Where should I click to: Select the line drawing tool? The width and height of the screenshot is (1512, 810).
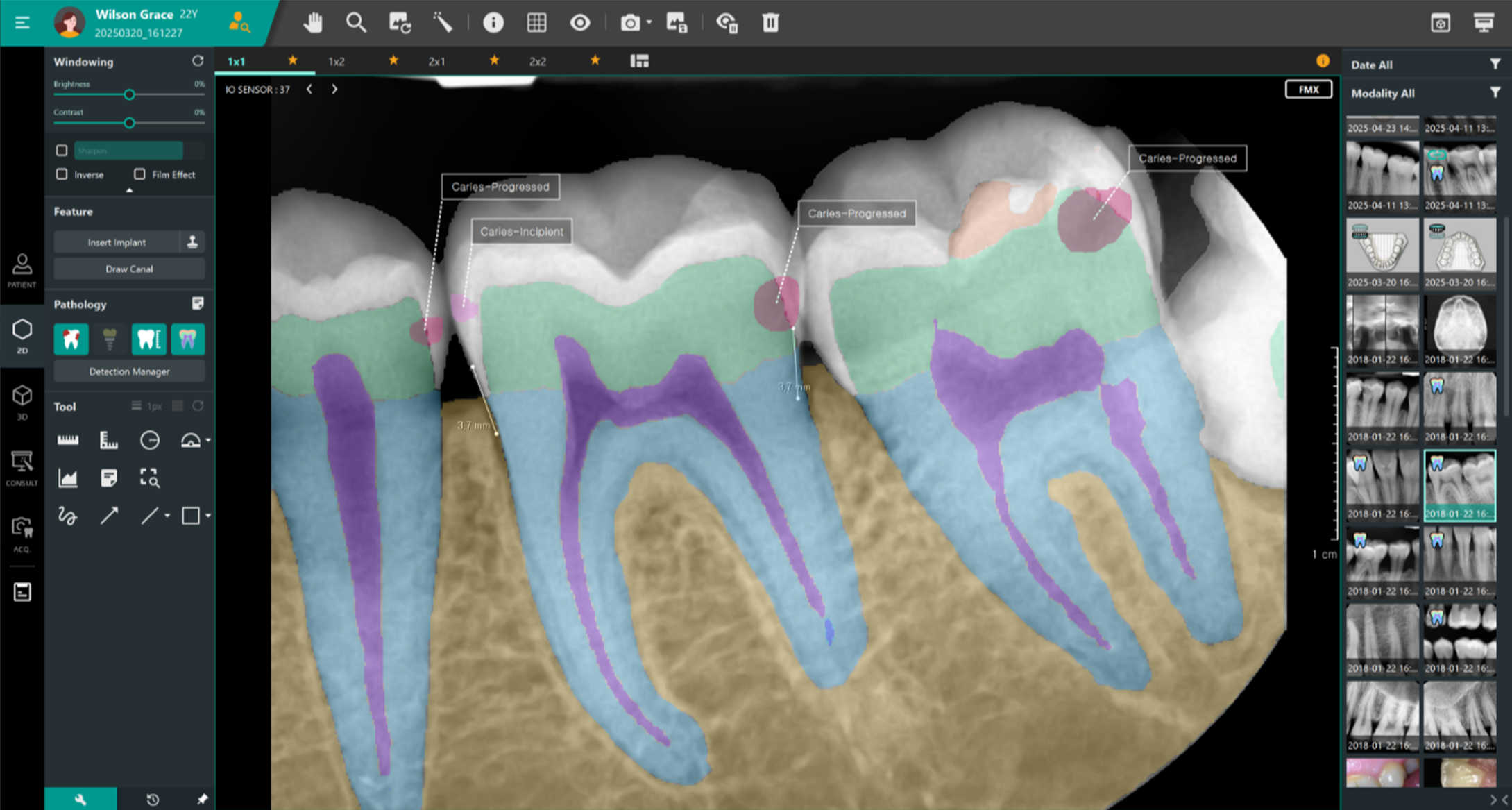149,516
